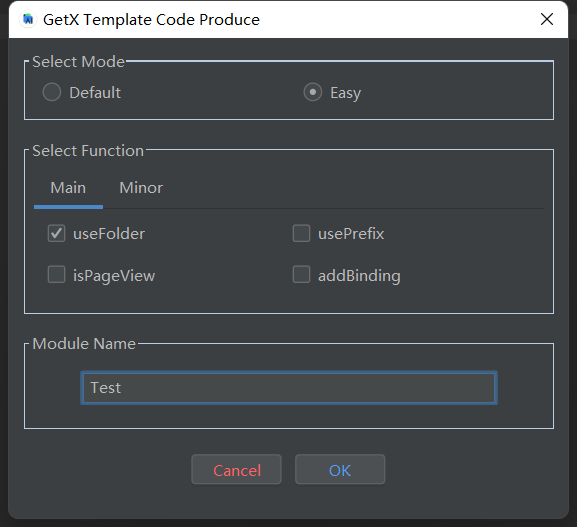Check the addBinding checkbox box

pyautogui.click(x=301, y=275)
